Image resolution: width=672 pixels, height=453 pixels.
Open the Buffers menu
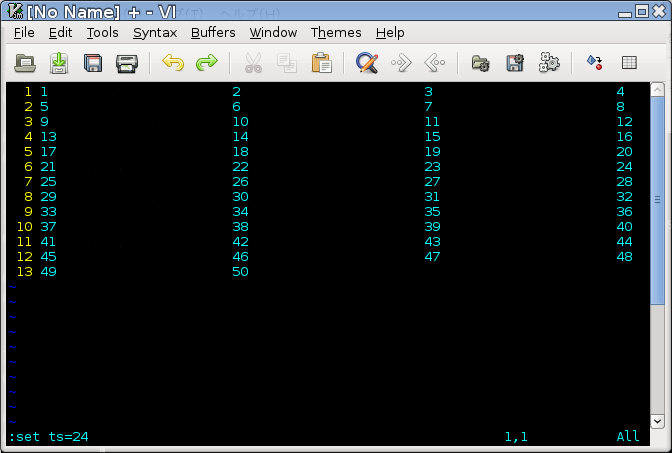tap(213, 32)
